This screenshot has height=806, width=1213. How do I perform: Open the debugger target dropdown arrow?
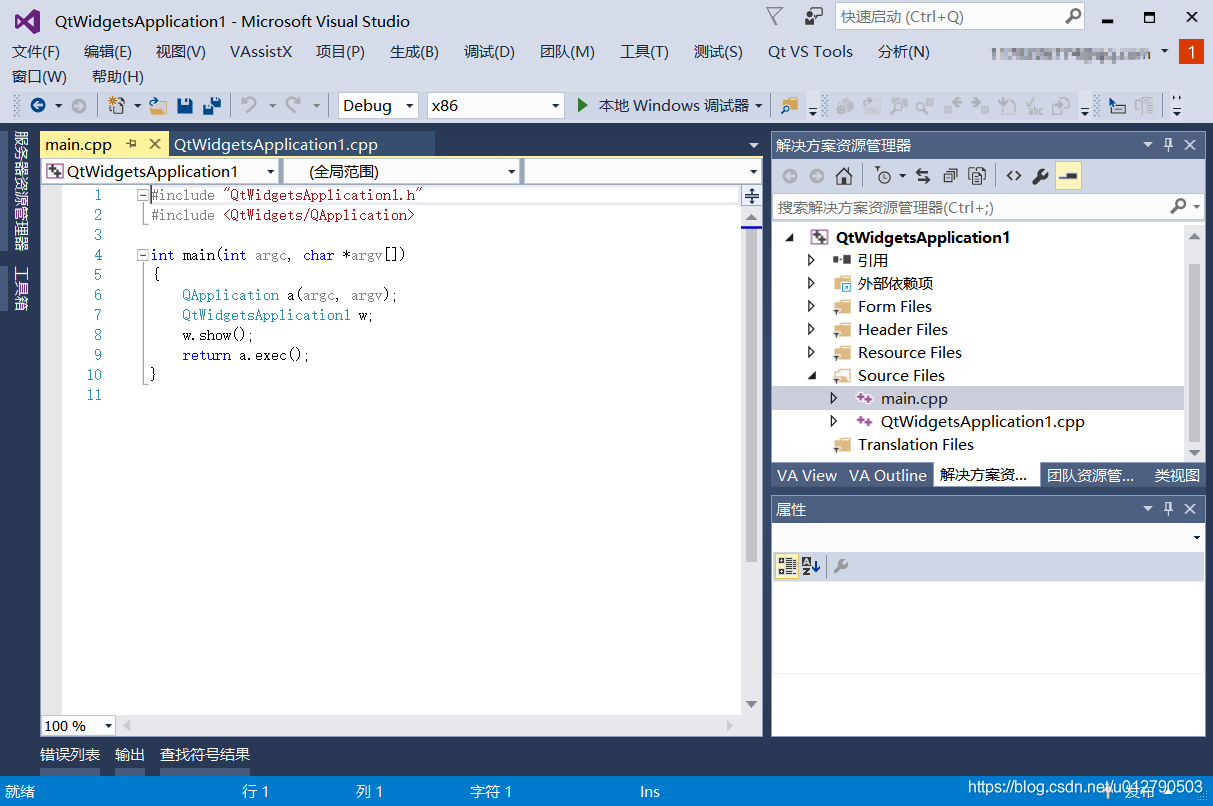point(759,105)
